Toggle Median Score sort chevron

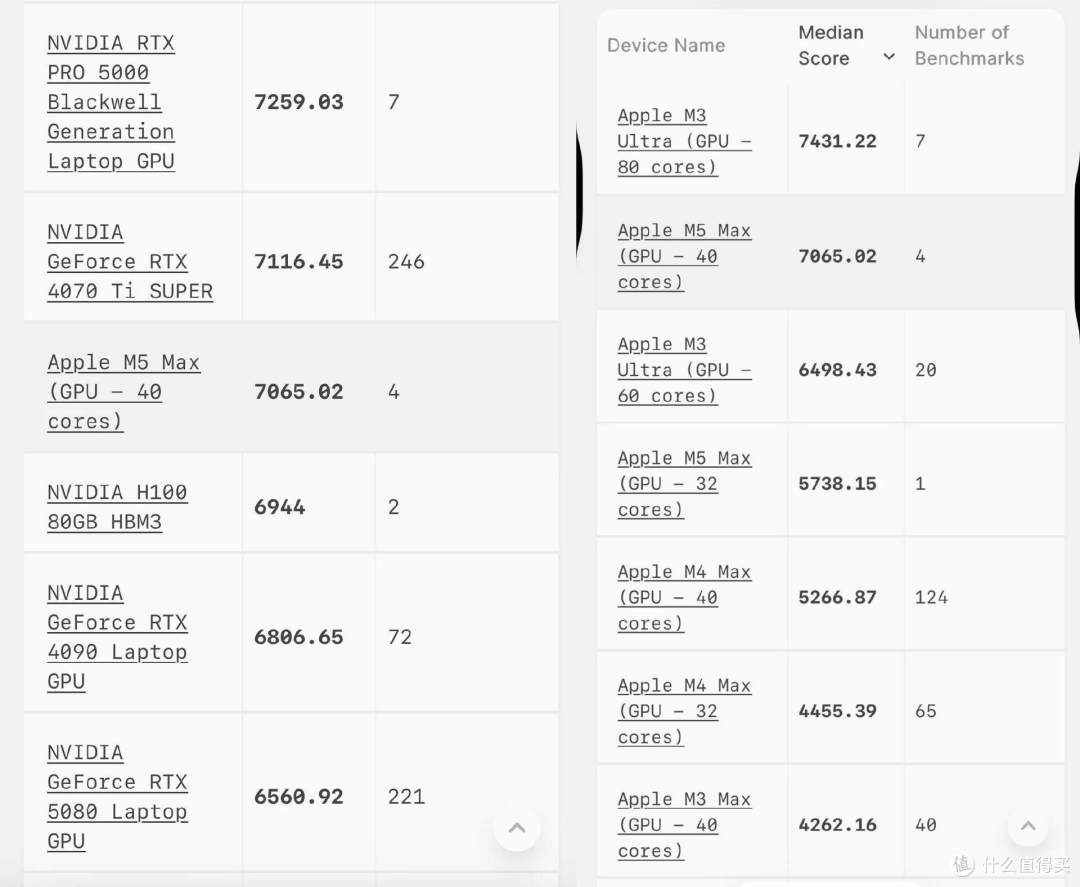point(889,56)
